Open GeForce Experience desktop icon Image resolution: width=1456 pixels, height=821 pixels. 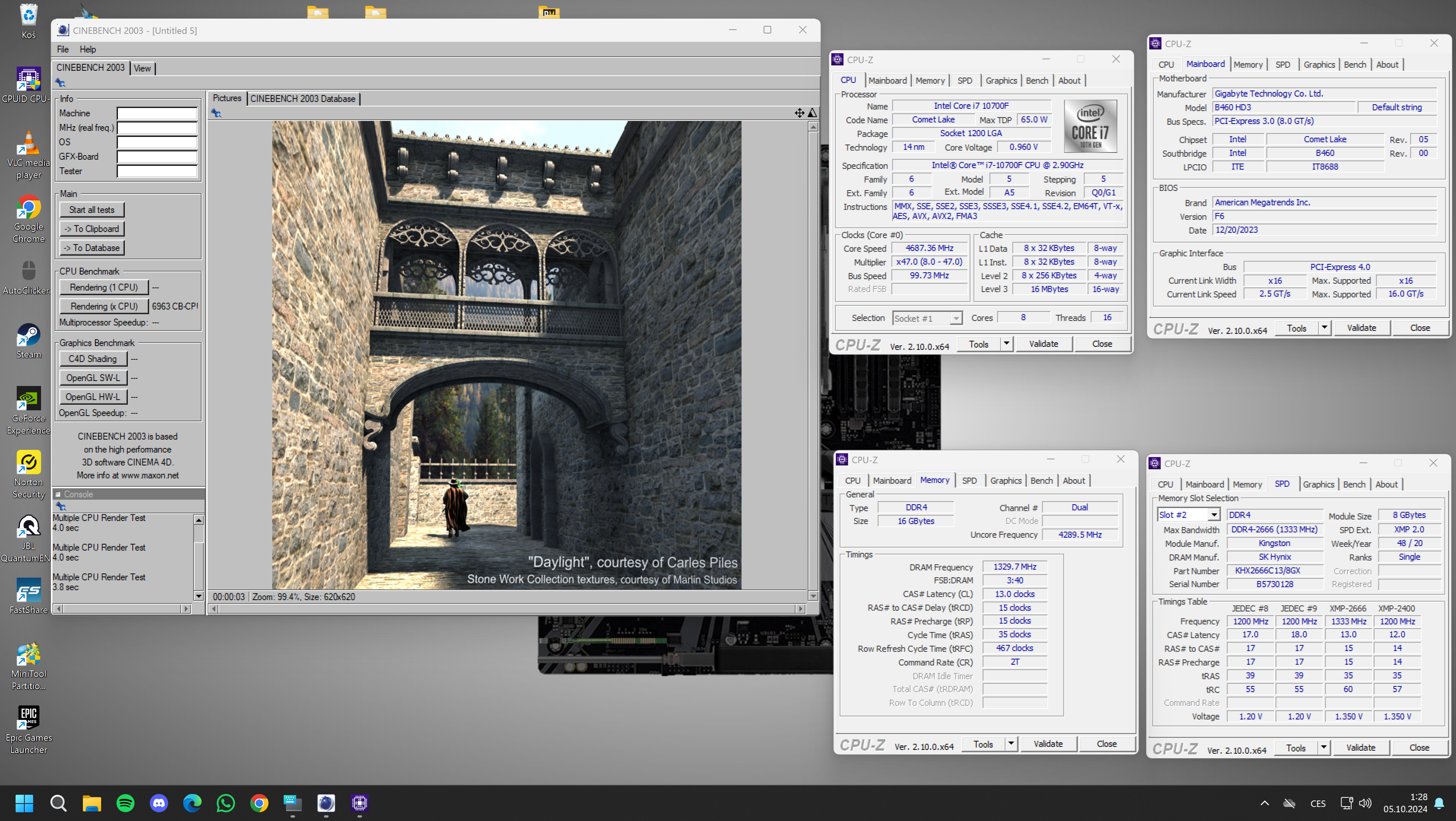(x=28, y=411)
